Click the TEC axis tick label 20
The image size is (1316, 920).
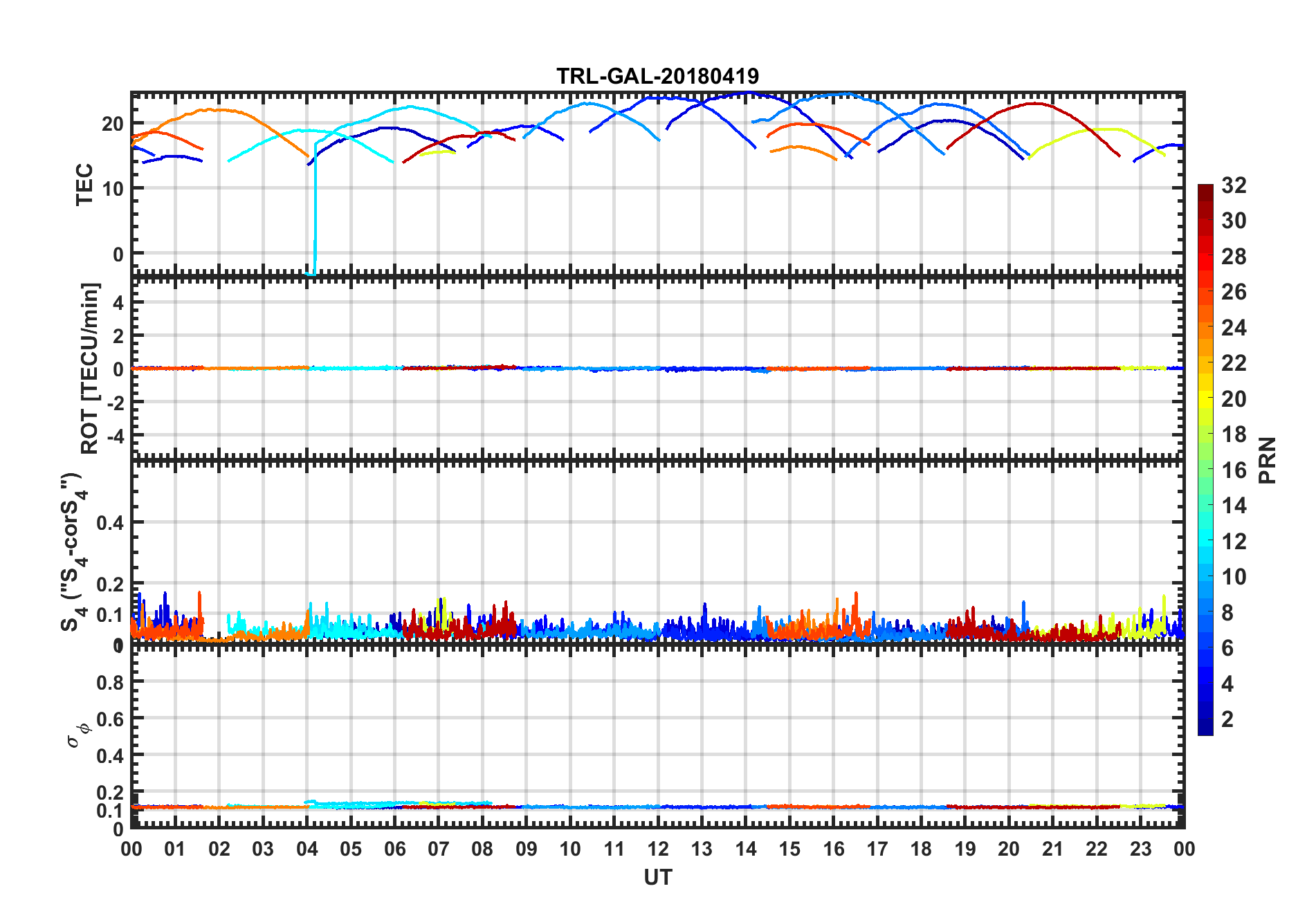pyautogui.click(x=112, y=125)
